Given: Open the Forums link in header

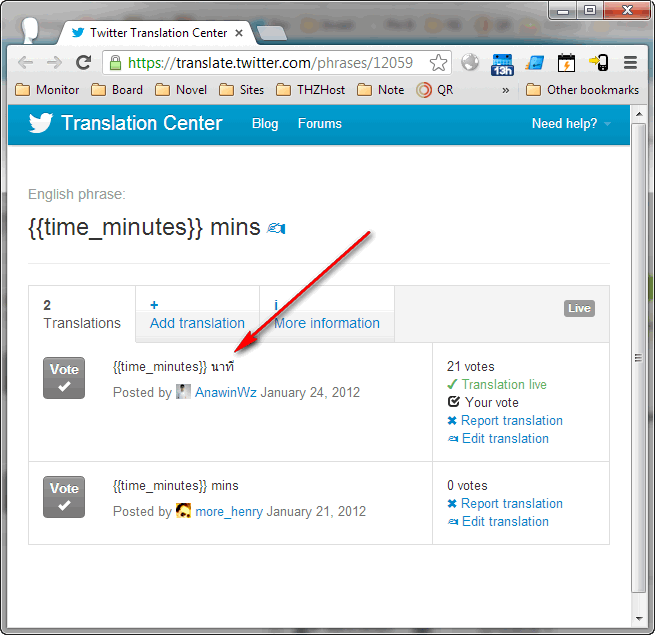Looking at the screenshot, I should click(x=320, y=123).
